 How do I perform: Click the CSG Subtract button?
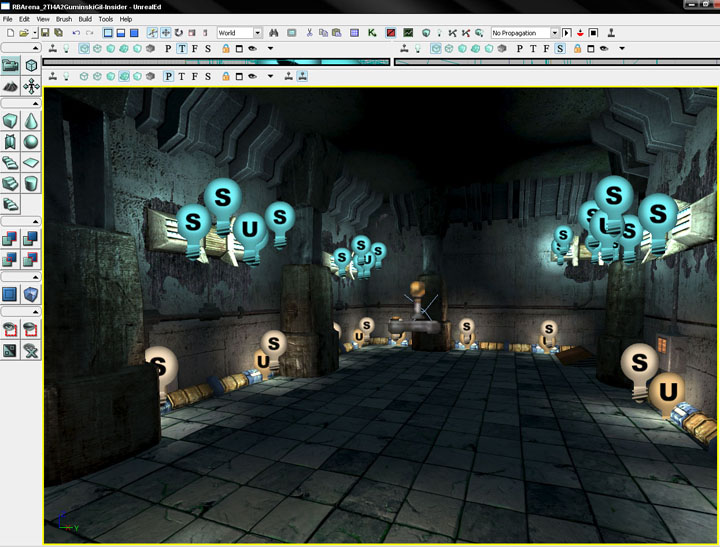tap(31, 239)
